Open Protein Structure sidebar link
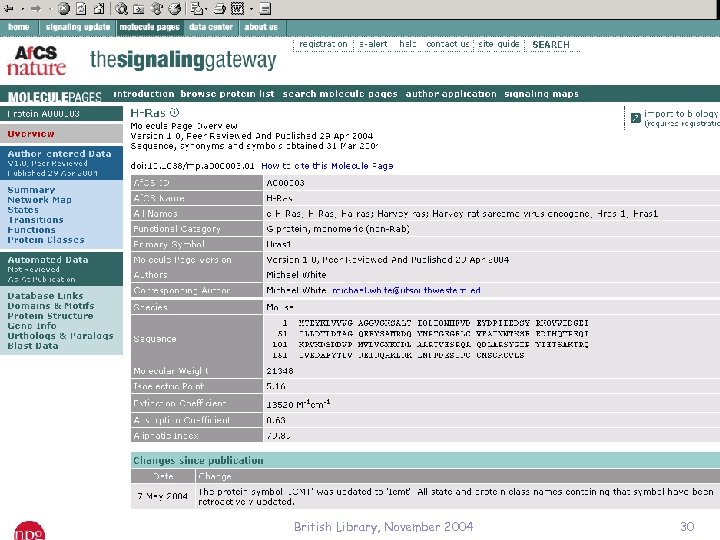The height and width of the screenshot is (540, 720). pyautogui.click(x=50, y=316)
